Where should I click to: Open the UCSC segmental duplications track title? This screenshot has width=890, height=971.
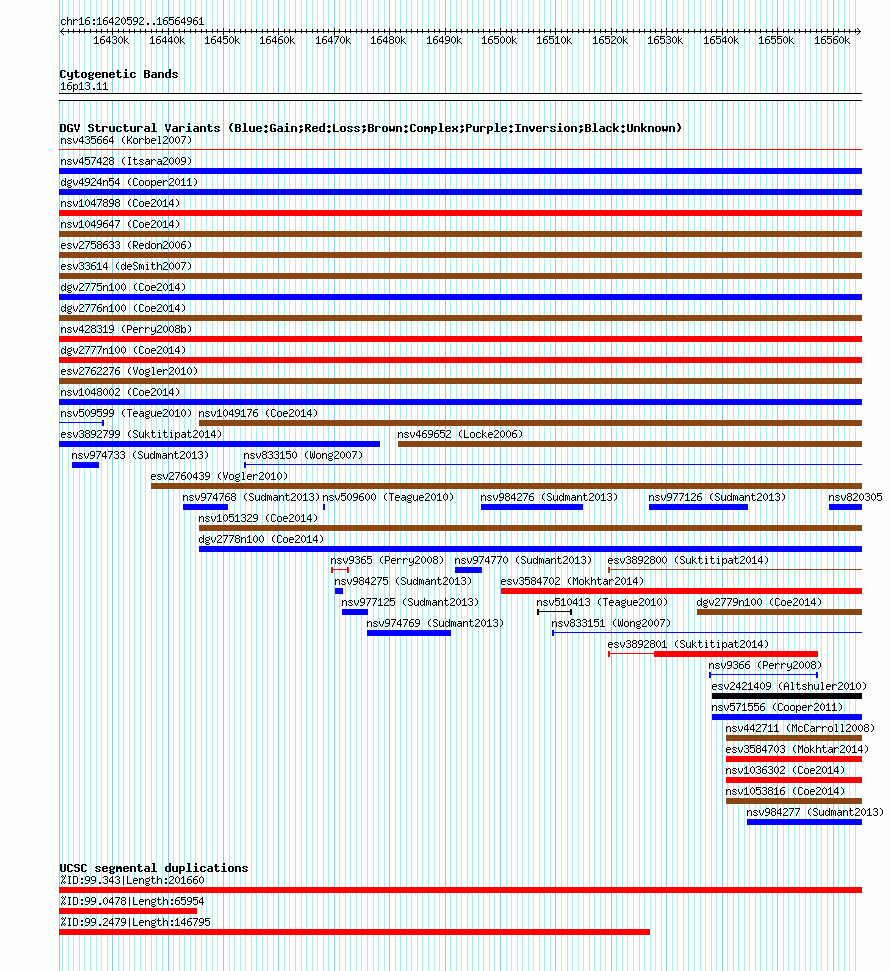(x=154, y=869)
